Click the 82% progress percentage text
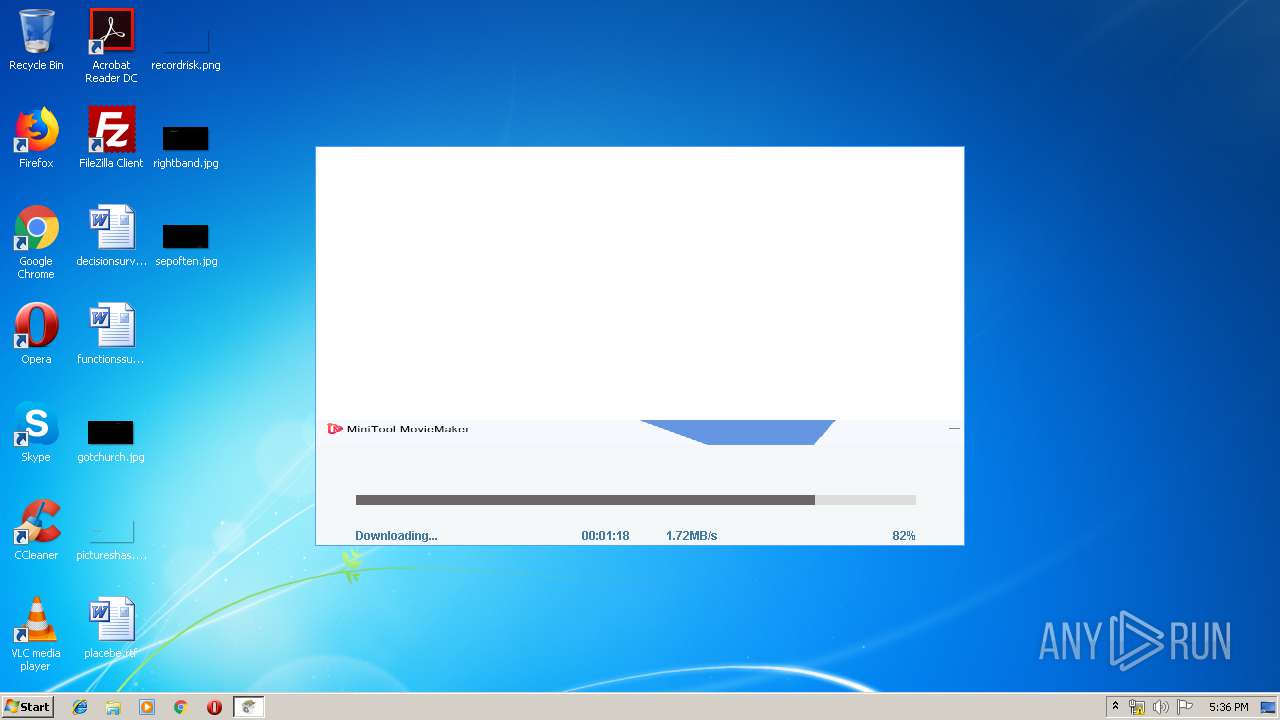Screen dimensions: 1280x720 (x=904, y=536)
